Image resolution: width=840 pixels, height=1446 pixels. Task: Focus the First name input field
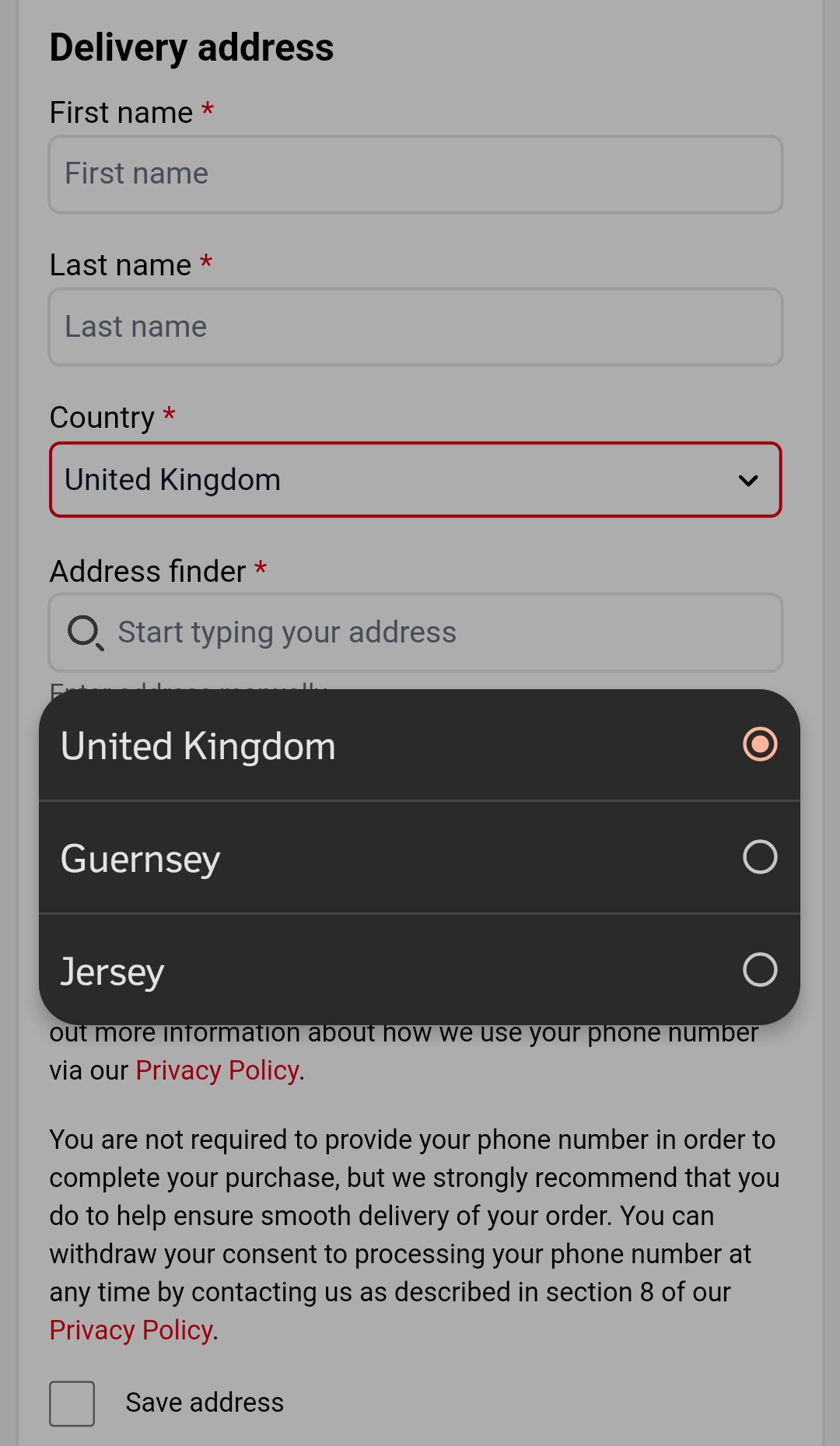(x=415, y=174)
